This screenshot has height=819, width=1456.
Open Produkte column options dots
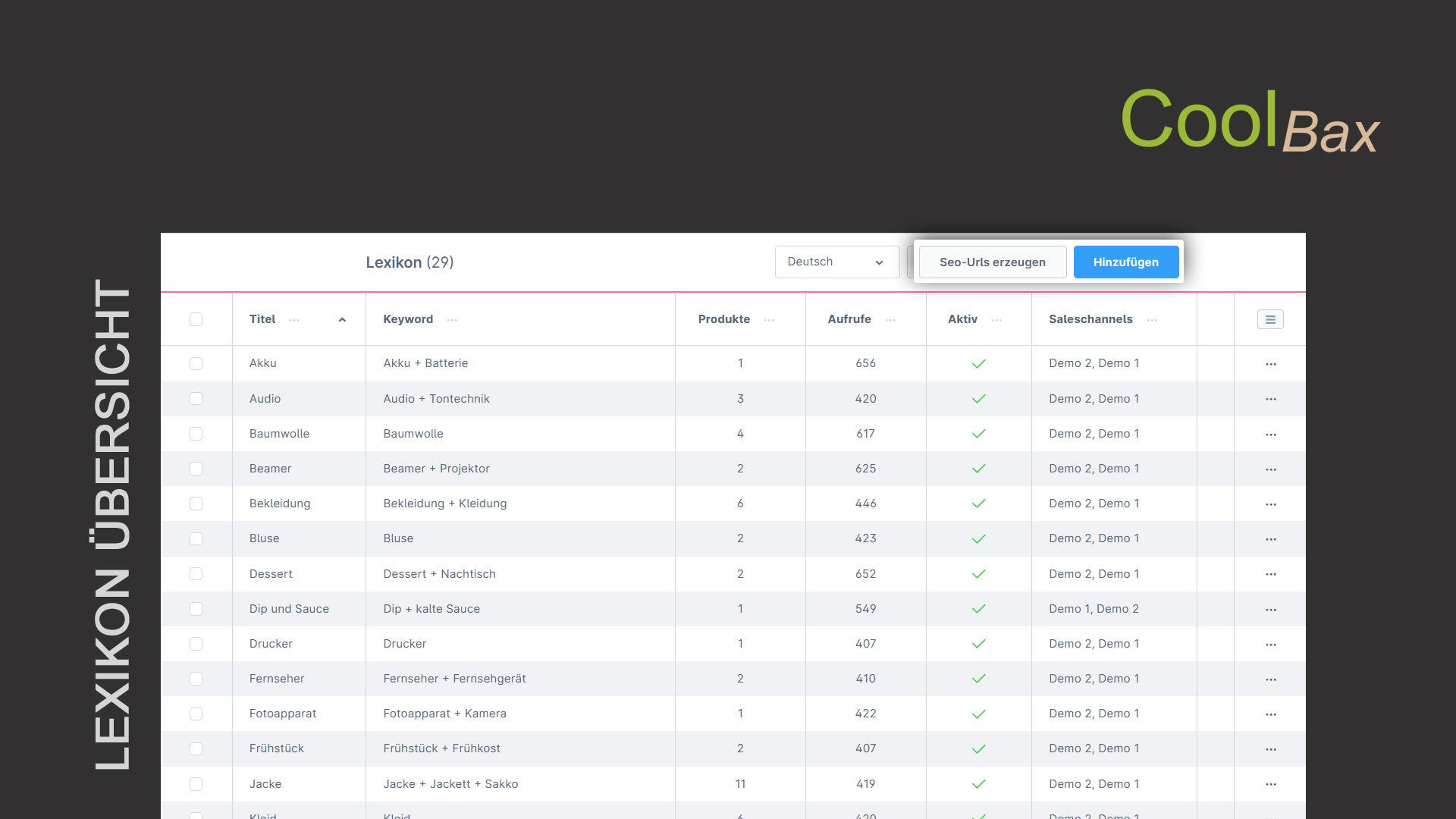click(x=769, y=320)
